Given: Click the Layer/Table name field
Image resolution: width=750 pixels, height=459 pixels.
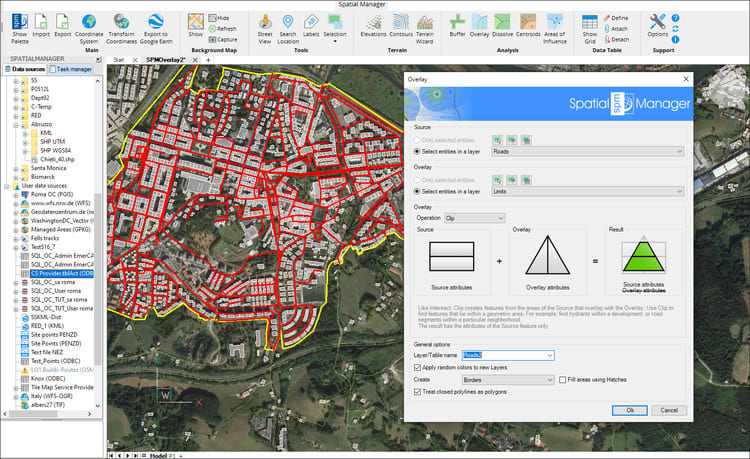Looking at the screenshot, I should (508, 355).
